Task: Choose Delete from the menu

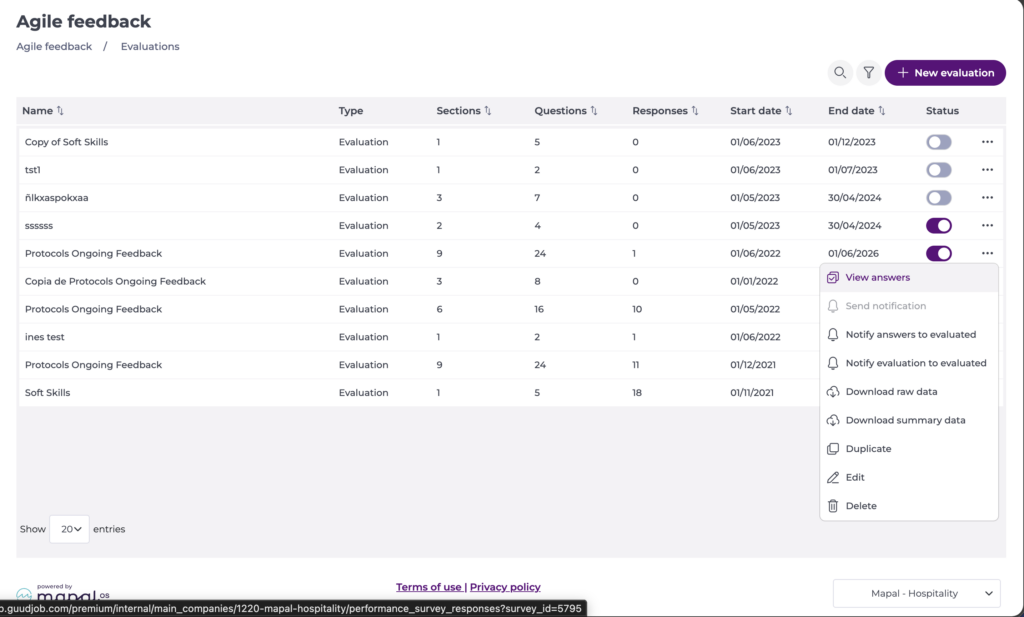Action: (908, 506)
